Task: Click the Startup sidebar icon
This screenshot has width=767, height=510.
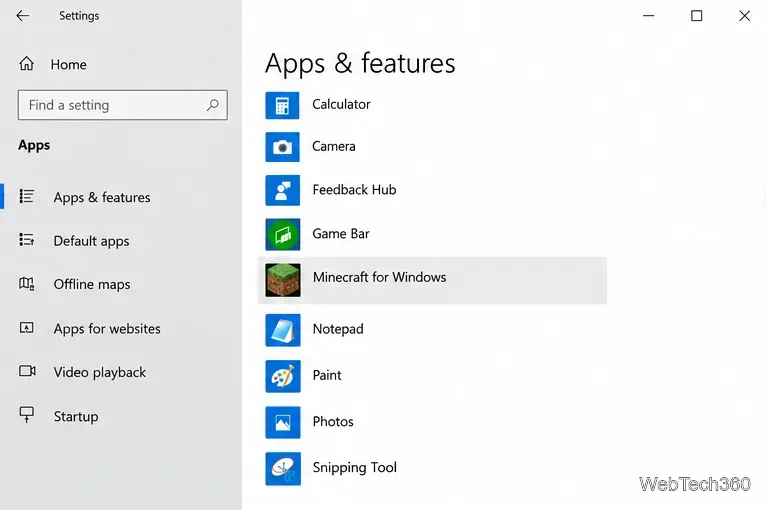Action: pos(26,415)
